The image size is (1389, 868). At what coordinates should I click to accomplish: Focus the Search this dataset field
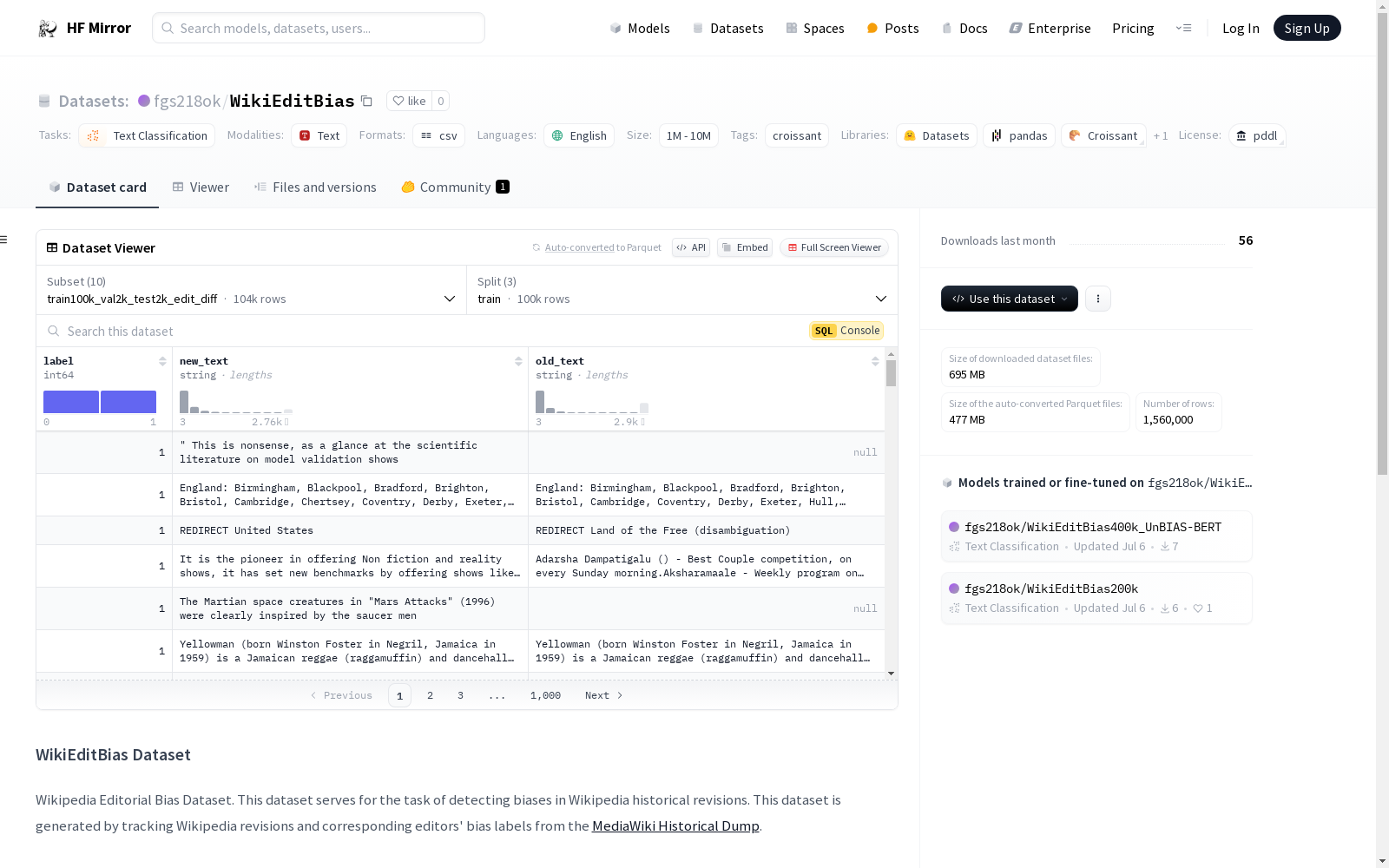pos(425,331)
